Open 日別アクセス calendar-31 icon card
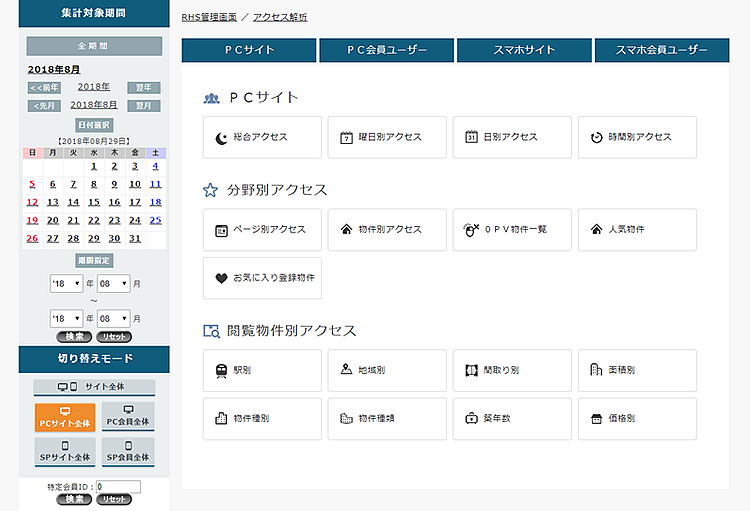This screenshot has height=511, width=750. tap(512, 137)
